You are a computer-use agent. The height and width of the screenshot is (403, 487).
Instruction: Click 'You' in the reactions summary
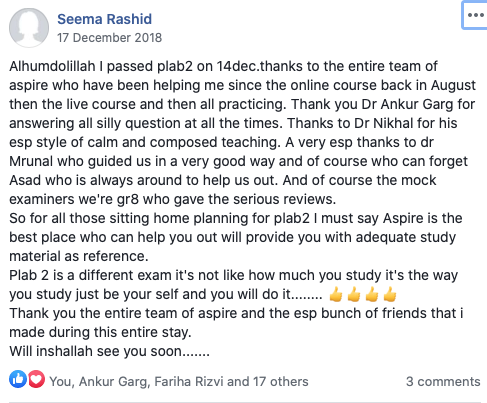[61, 382]
